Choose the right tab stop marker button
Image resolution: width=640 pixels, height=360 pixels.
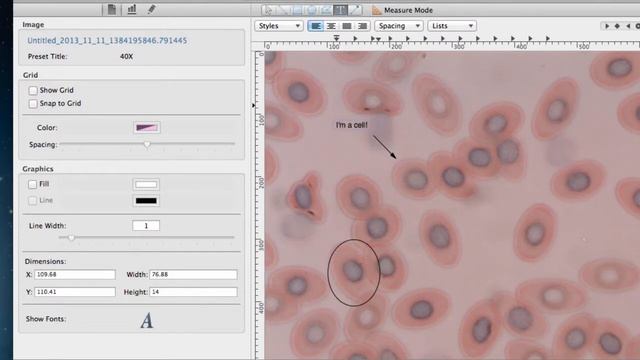coord(628,26)
